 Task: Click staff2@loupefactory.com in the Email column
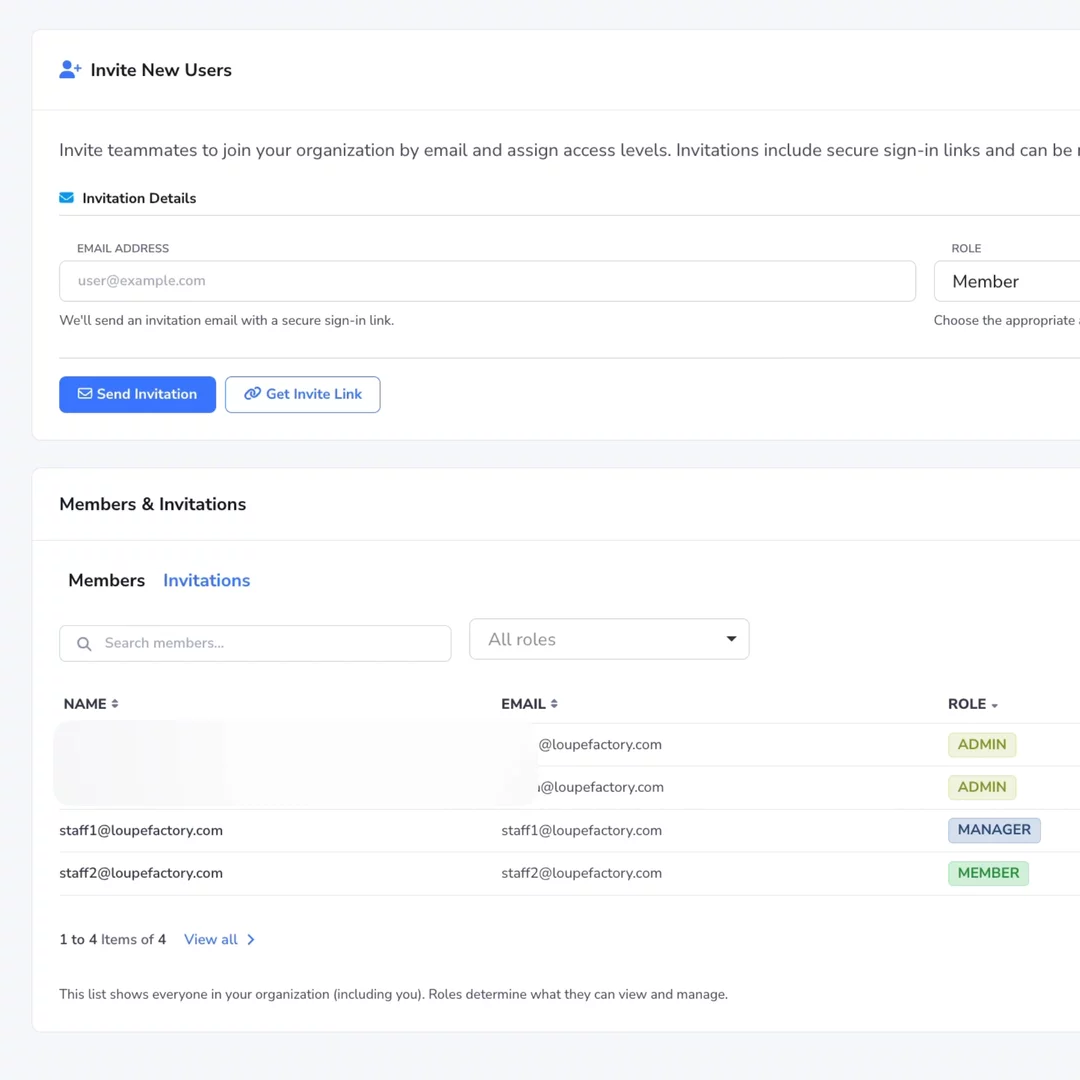point(581,873)
